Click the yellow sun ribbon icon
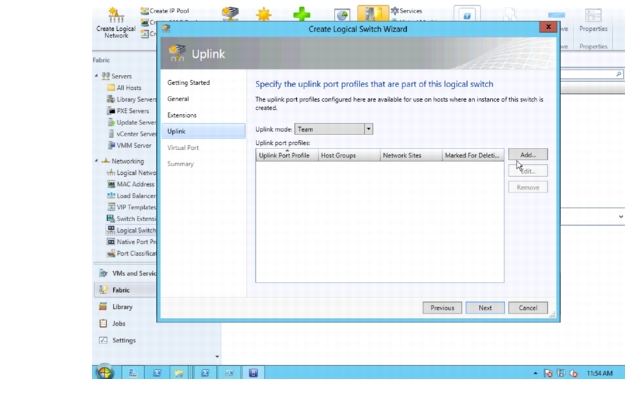This screenshot has height=395, width=631. pos(264,14)
